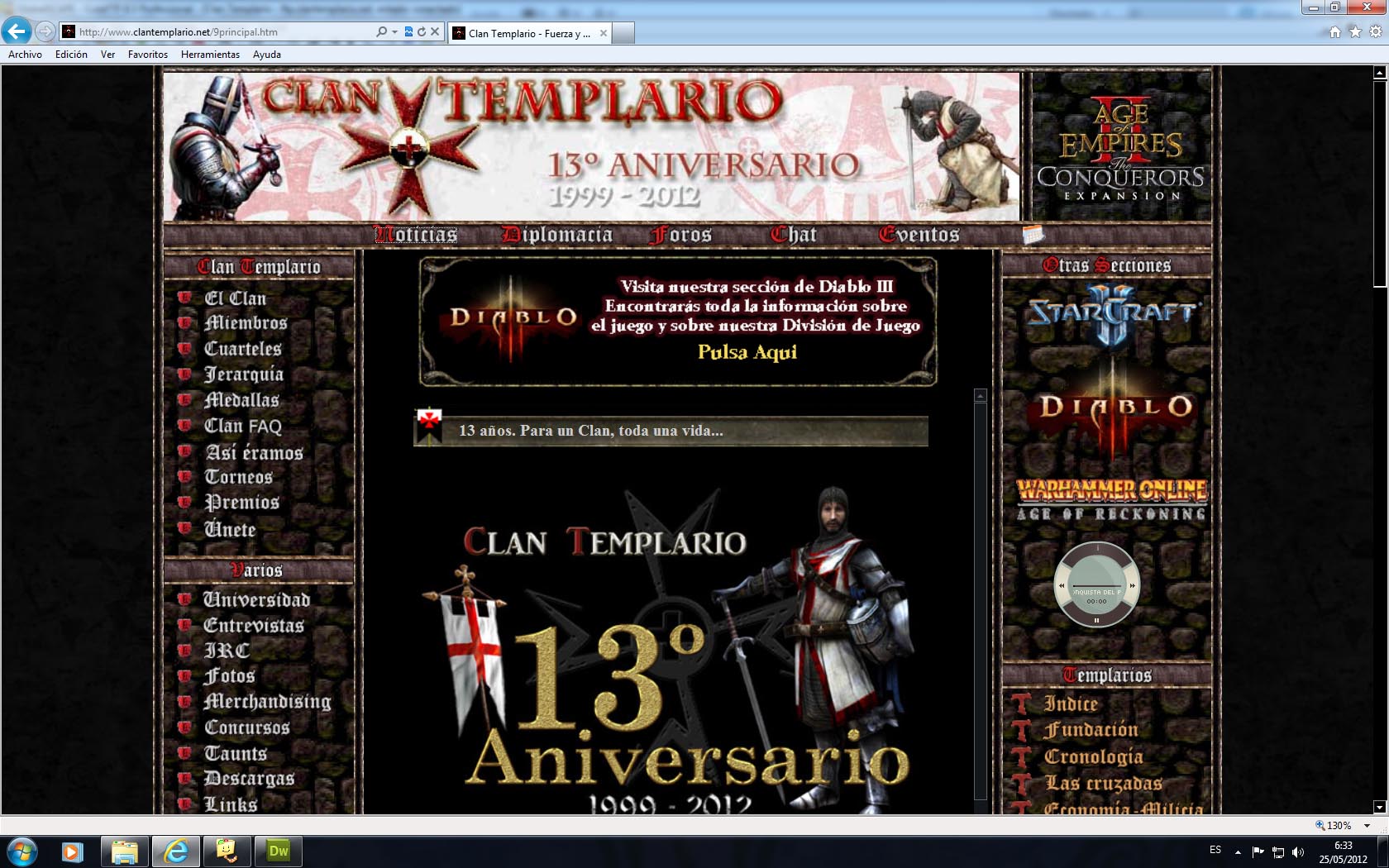Open compatibility view icon in address bar
The width and height of the screenshot is (1389, 868).
[408, 32]
